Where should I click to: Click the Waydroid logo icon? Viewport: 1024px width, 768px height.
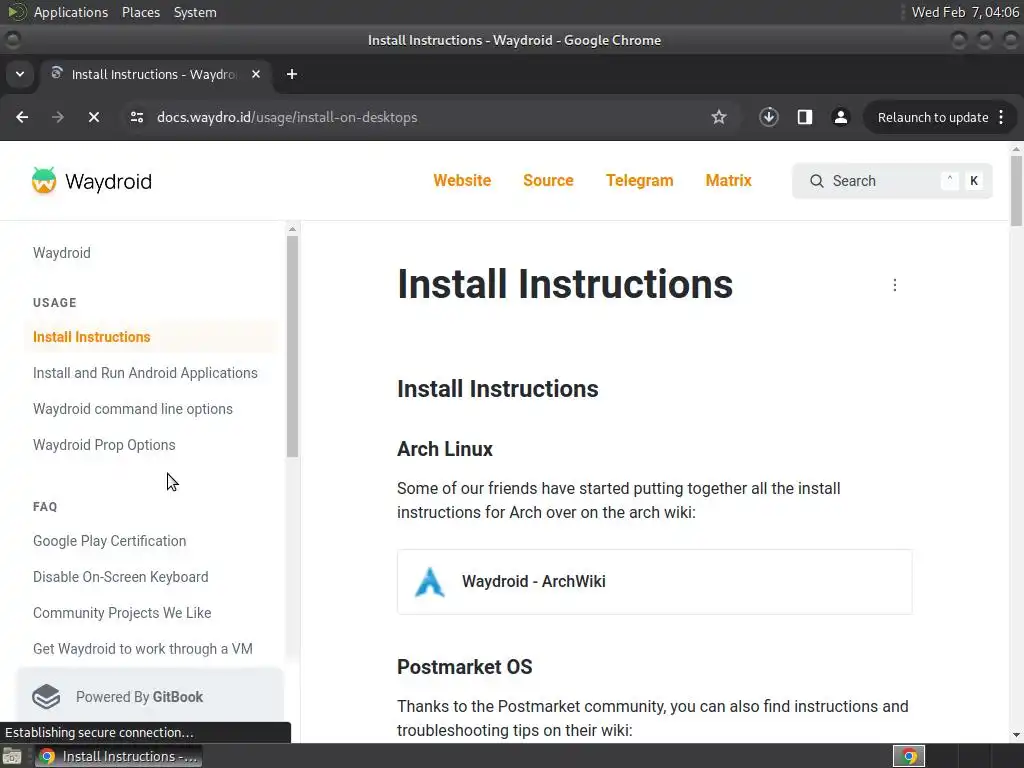point(44,181)
